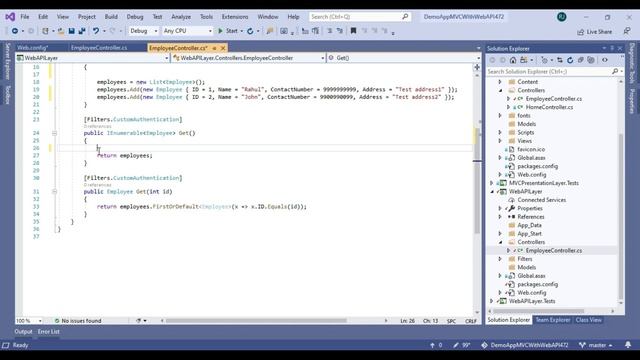Click the pin icon on EmployeeController.cs* tab

pyautogui.click(x=214, y=48)
